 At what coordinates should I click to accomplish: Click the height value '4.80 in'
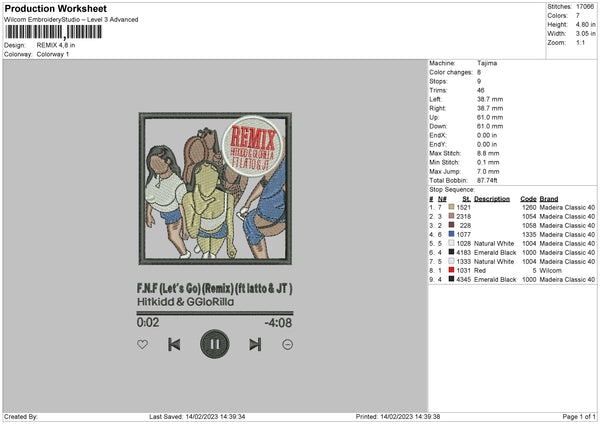tap(585, 24)
